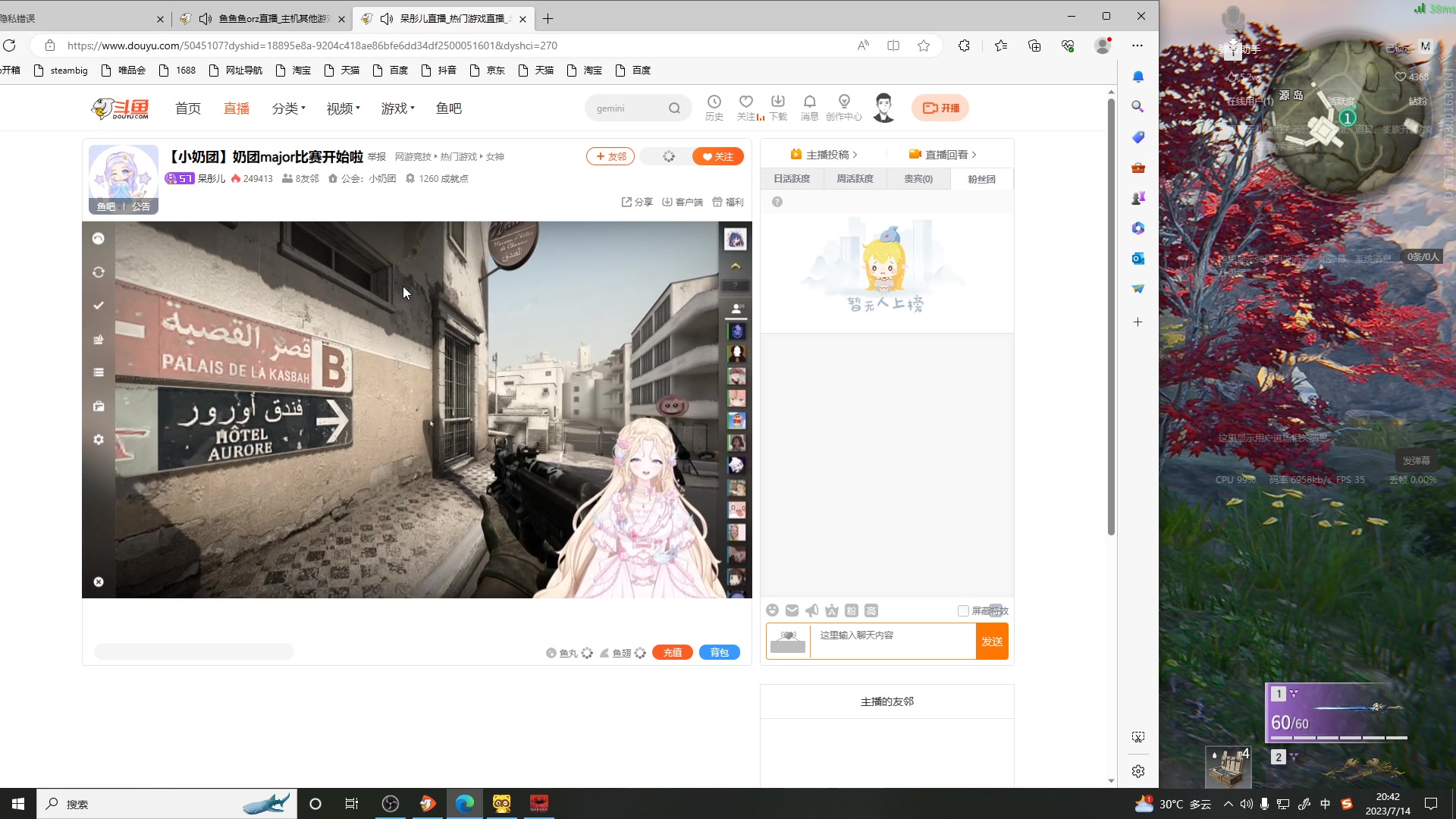Open 鱼吧 in Douyu navigation
The height and width of the screenshot is (819, 1456).
(449, 108)
